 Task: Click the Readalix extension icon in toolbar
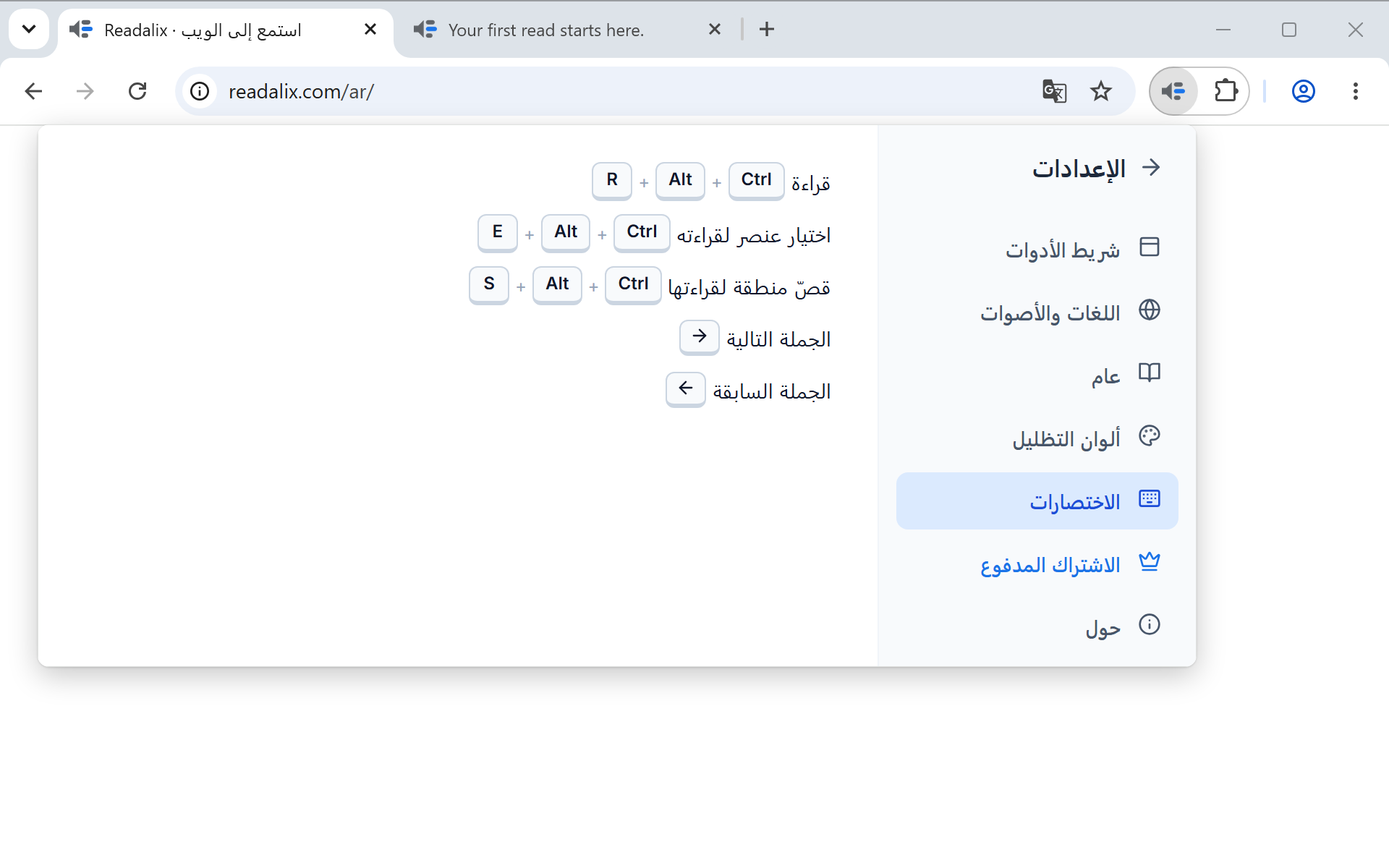pos(1173,91)
